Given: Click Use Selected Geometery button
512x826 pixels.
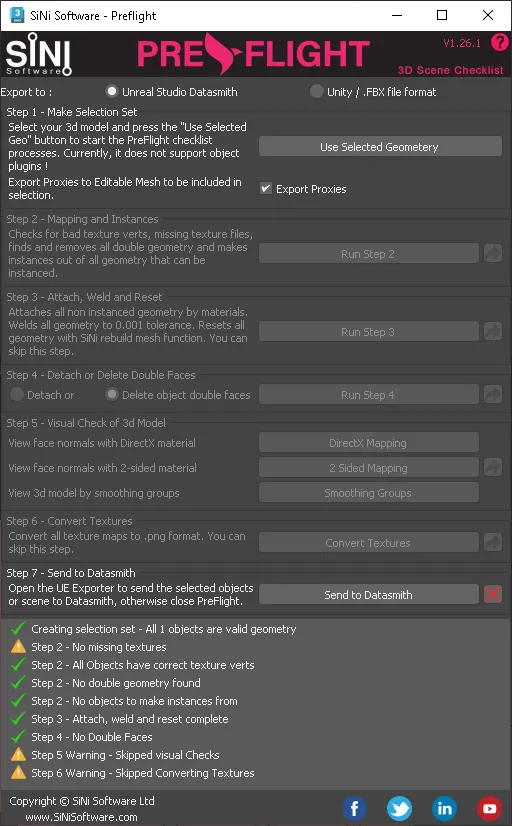Looking at the screenshot, I should [x=380, y=146].
